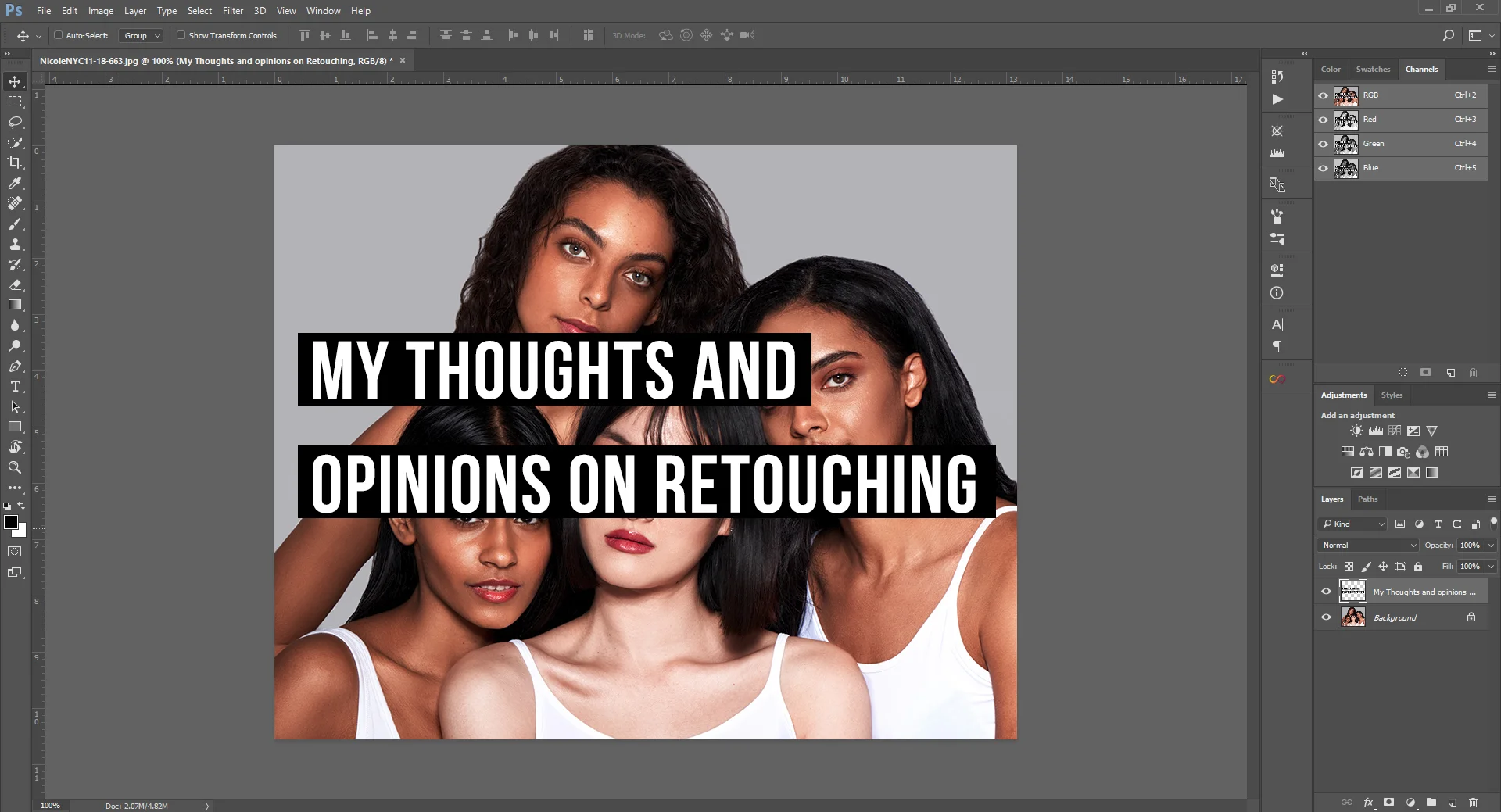Select the Brush tool
The width and height of the screenshot is (1501, 812).
click(x=15, y=224)
